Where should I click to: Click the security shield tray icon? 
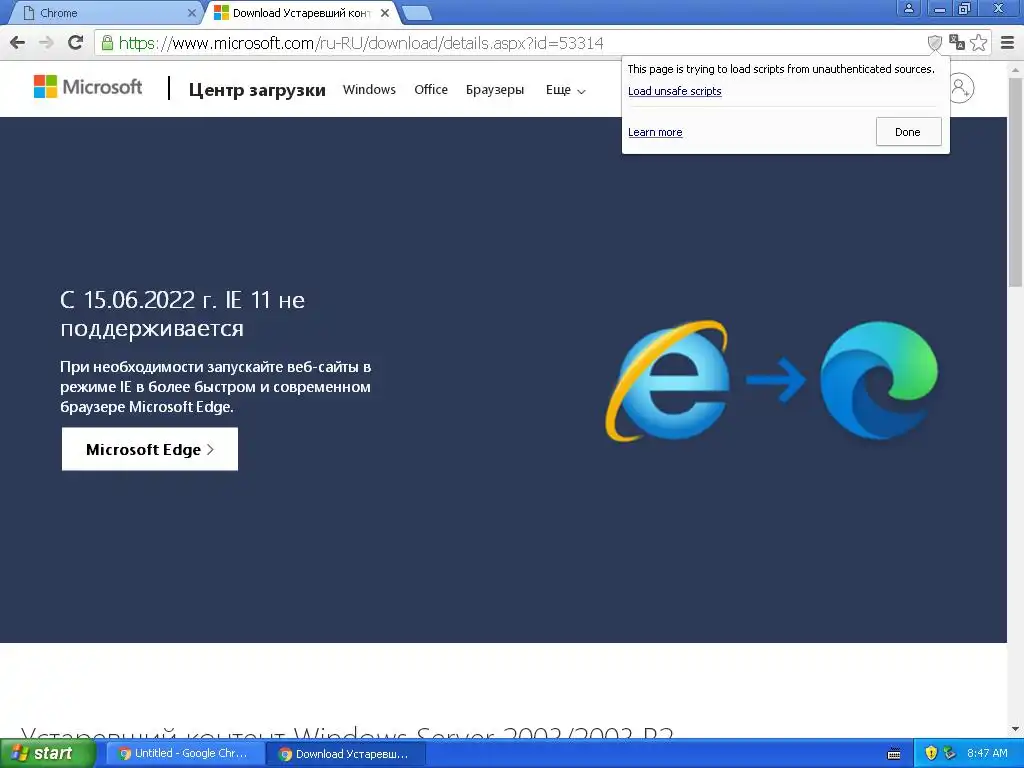[932, 754]
